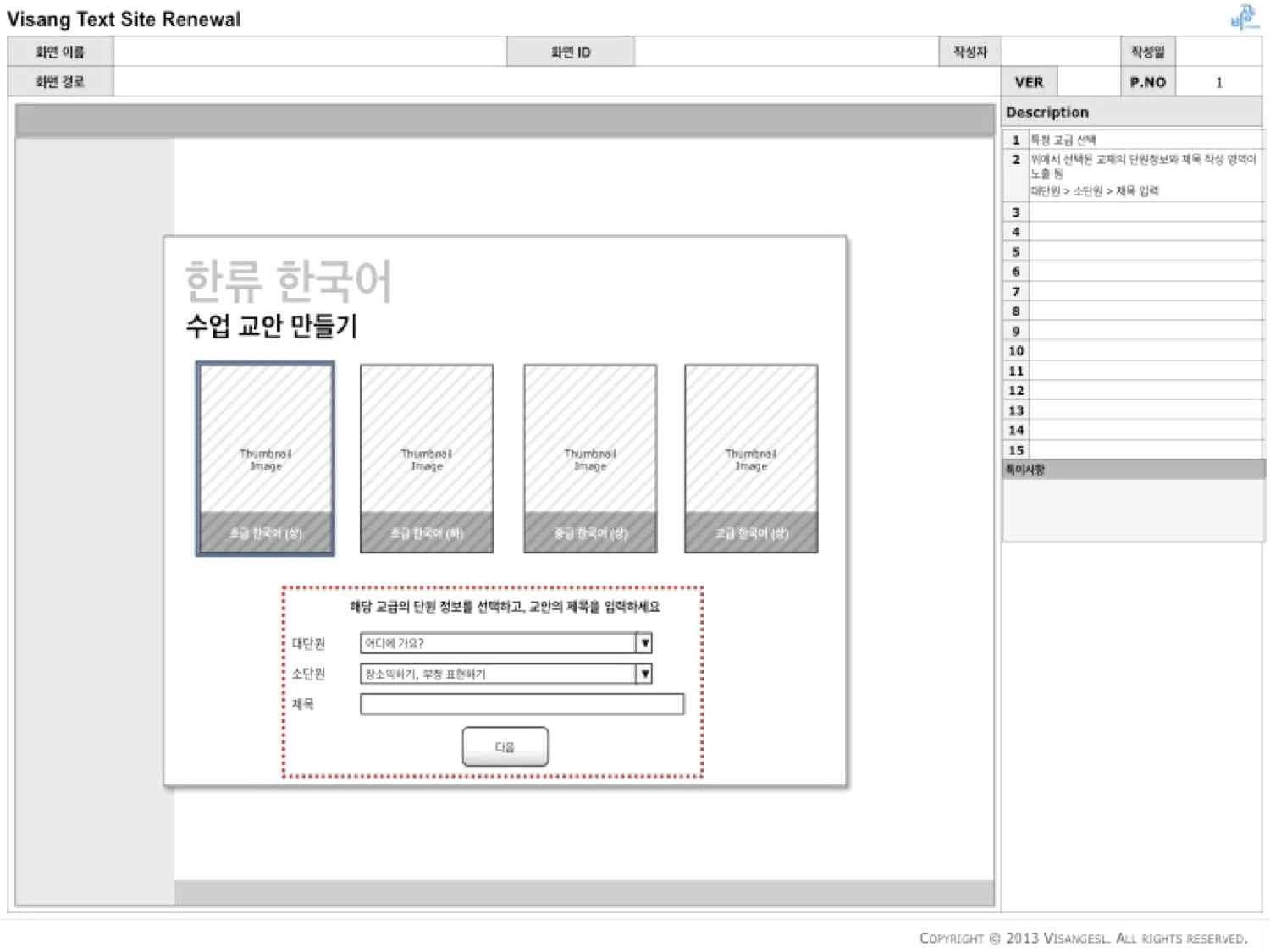The image size is (1270, 952).
Task: Select the 고급 한국어 (상) textbook thumbnail
Action: point(751,459)
